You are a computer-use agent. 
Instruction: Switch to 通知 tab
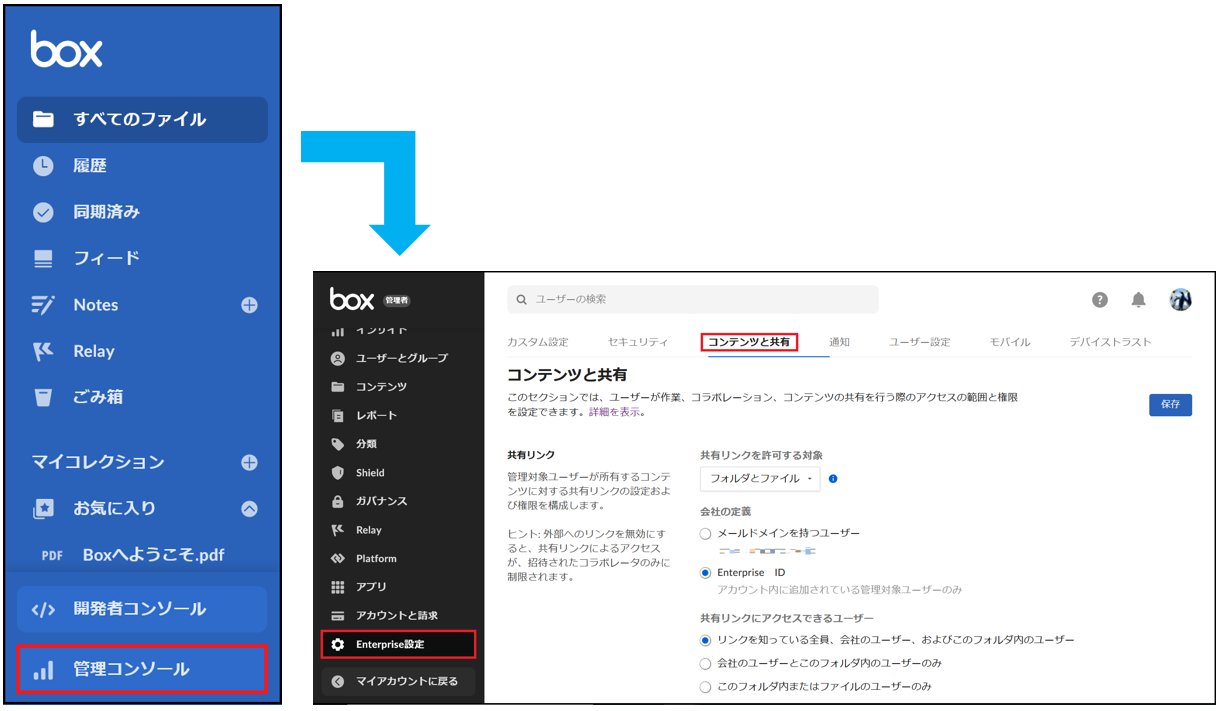(x=839, y=342)
